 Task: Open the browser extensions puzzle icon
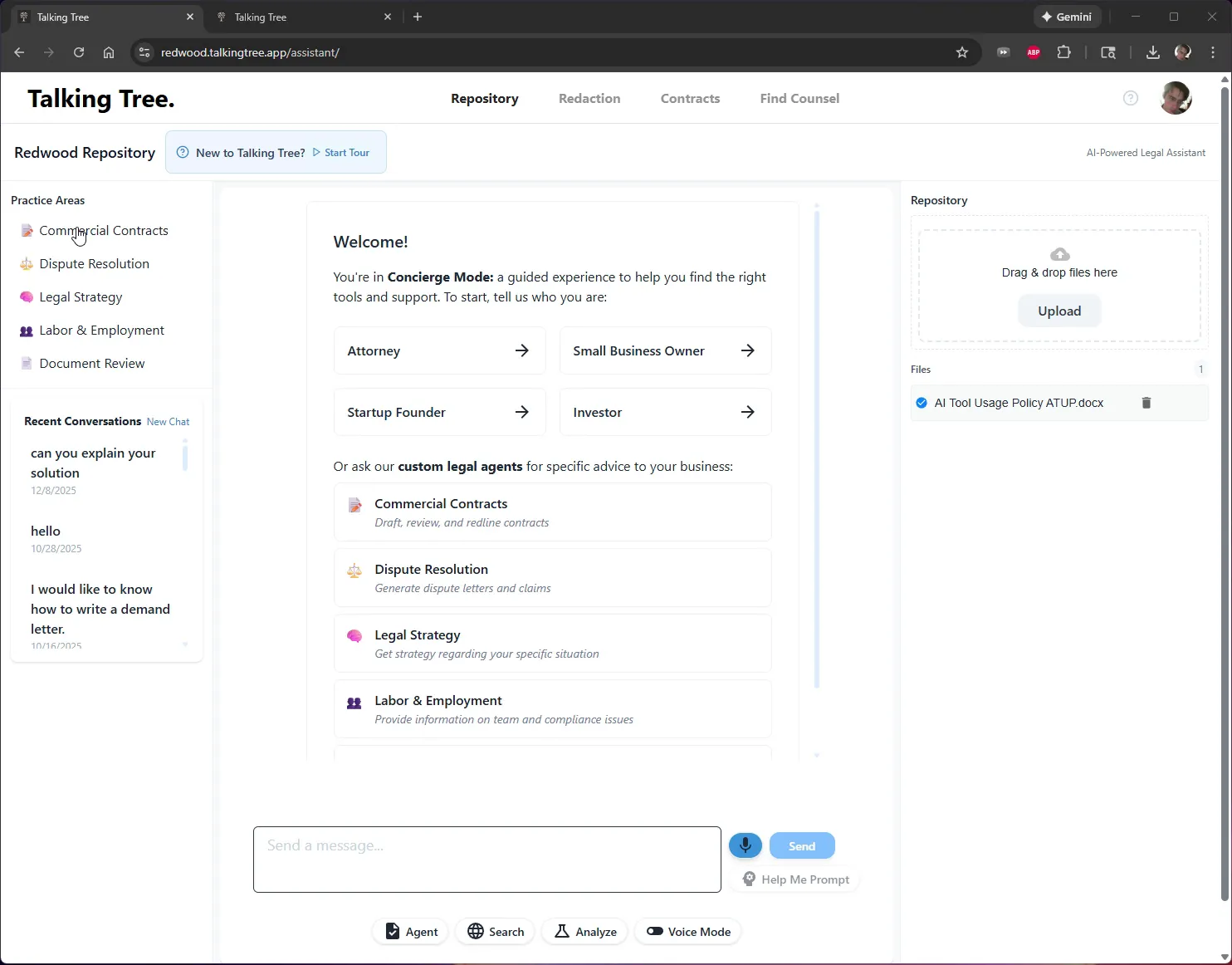pos(1063,52)
